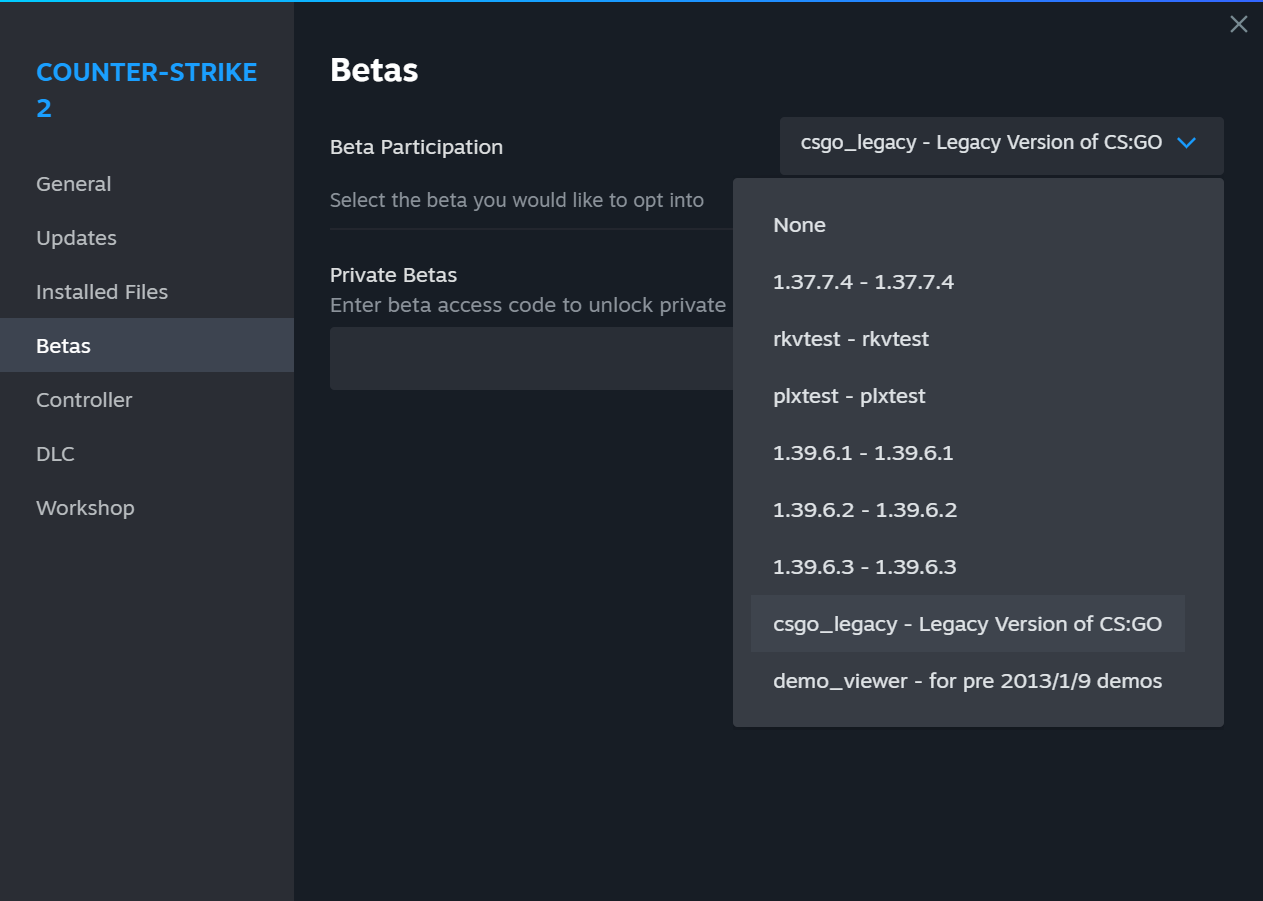
Task: Choose the 1.37.7.4 beta option
Action: [863, 282]
